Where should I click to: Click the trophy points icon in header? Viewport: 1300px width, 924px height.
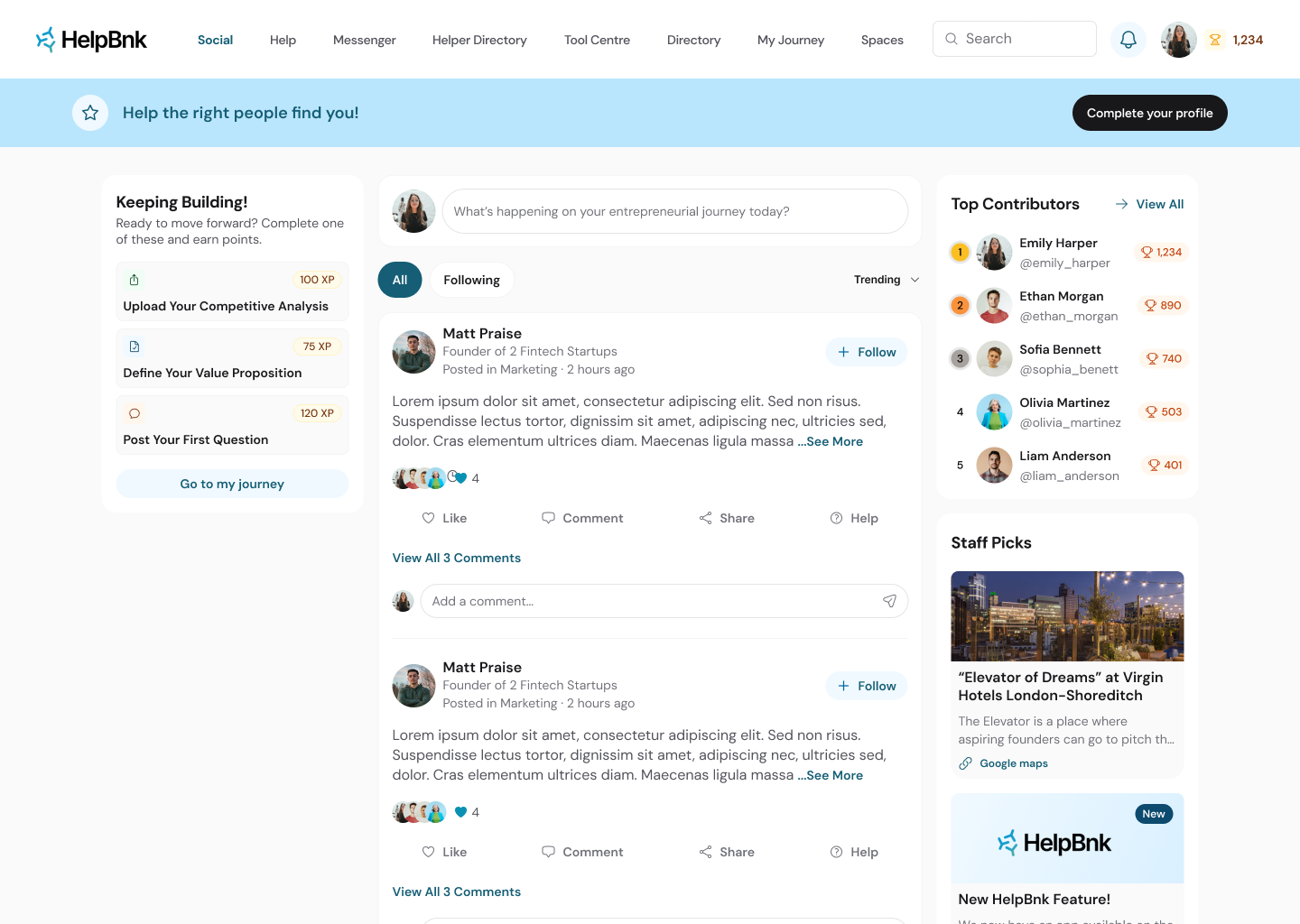[1215, 40]
